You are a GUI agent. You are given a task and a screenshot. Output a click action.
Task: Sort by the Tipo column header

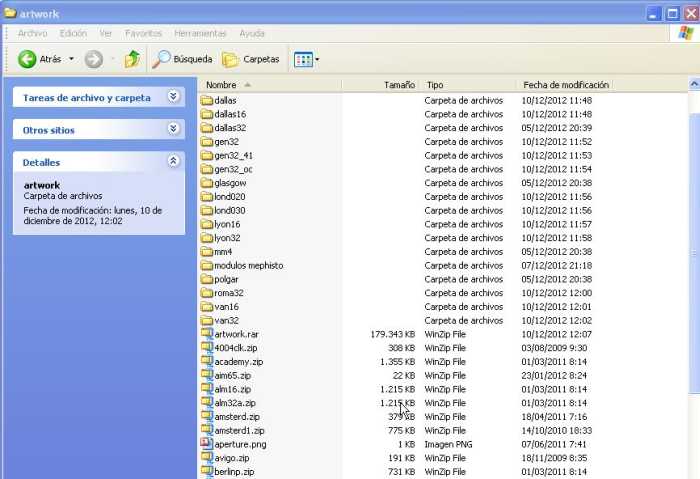point(467,85)
